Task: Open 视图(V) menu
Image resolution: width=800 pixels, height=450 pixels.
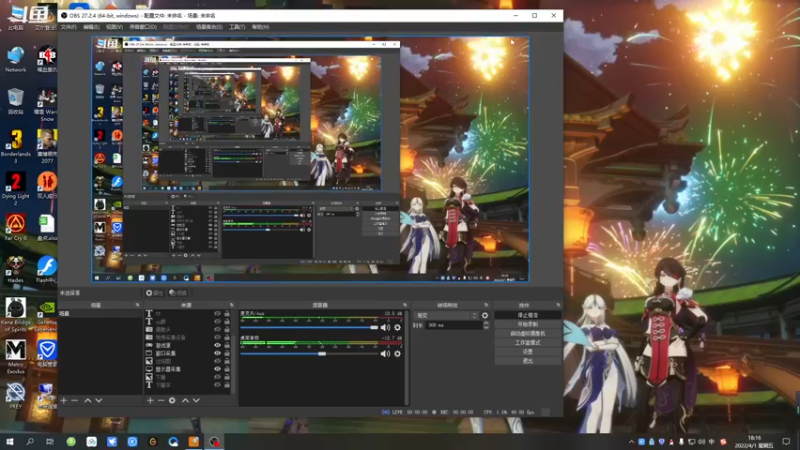Action: click(x=114, y=27)
